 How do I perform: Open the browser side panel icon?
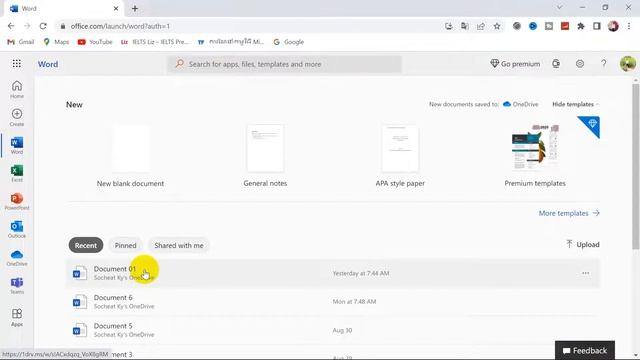point(596,26)
